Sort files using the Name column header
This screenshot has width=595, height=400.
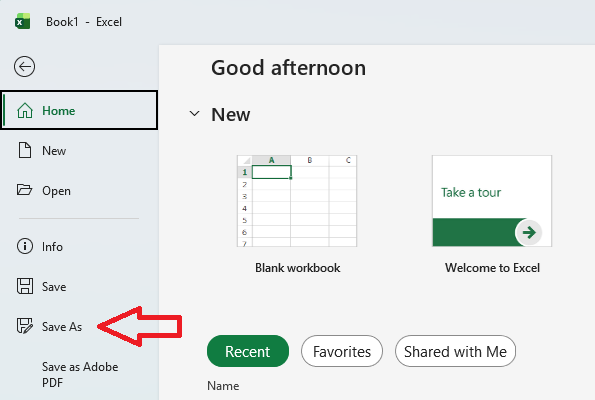[x=223, y=386]
